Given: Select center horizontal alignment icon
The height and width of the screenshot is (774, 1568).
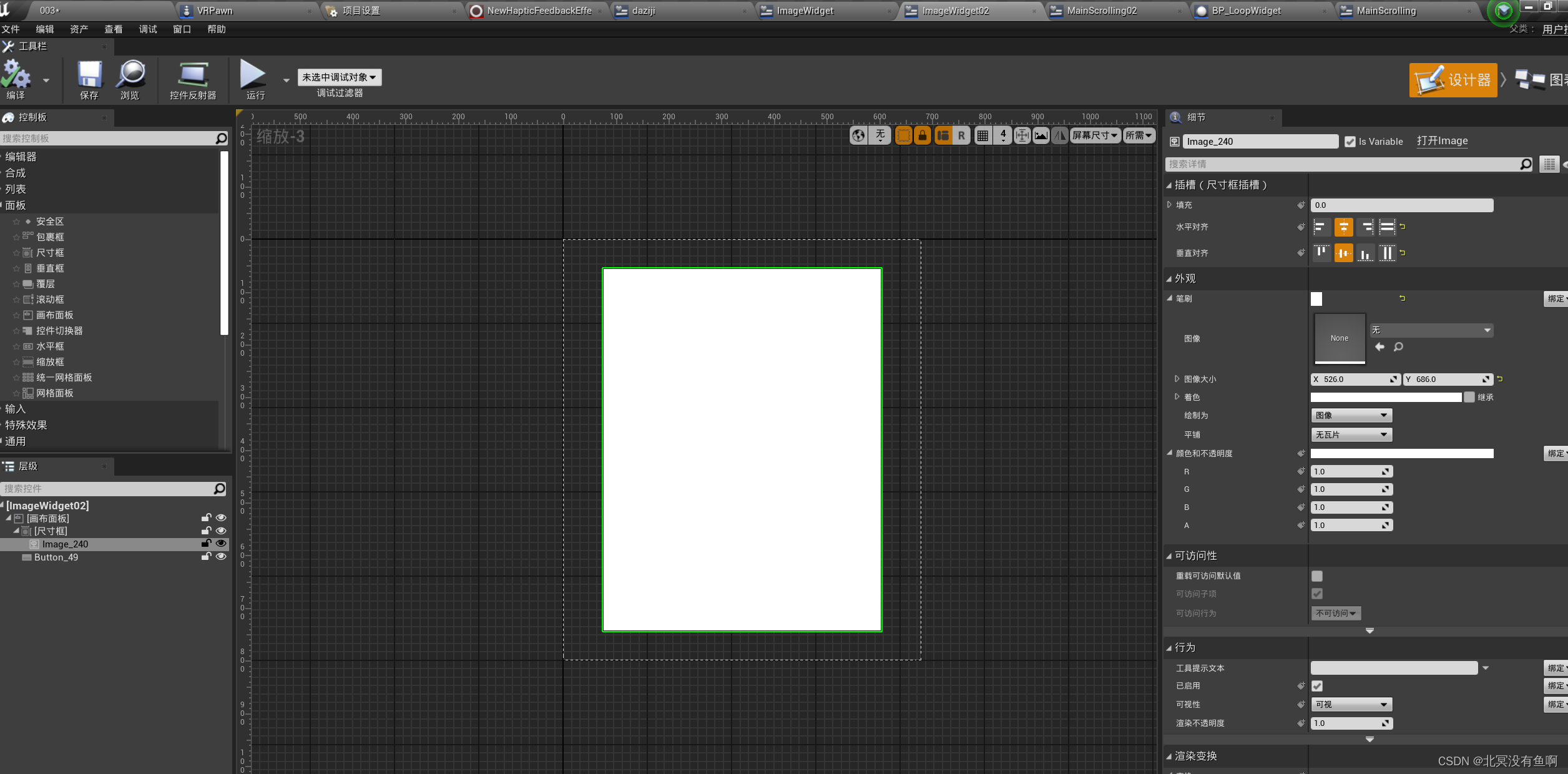Looking at the screenshot, I should pos(1343,227).
